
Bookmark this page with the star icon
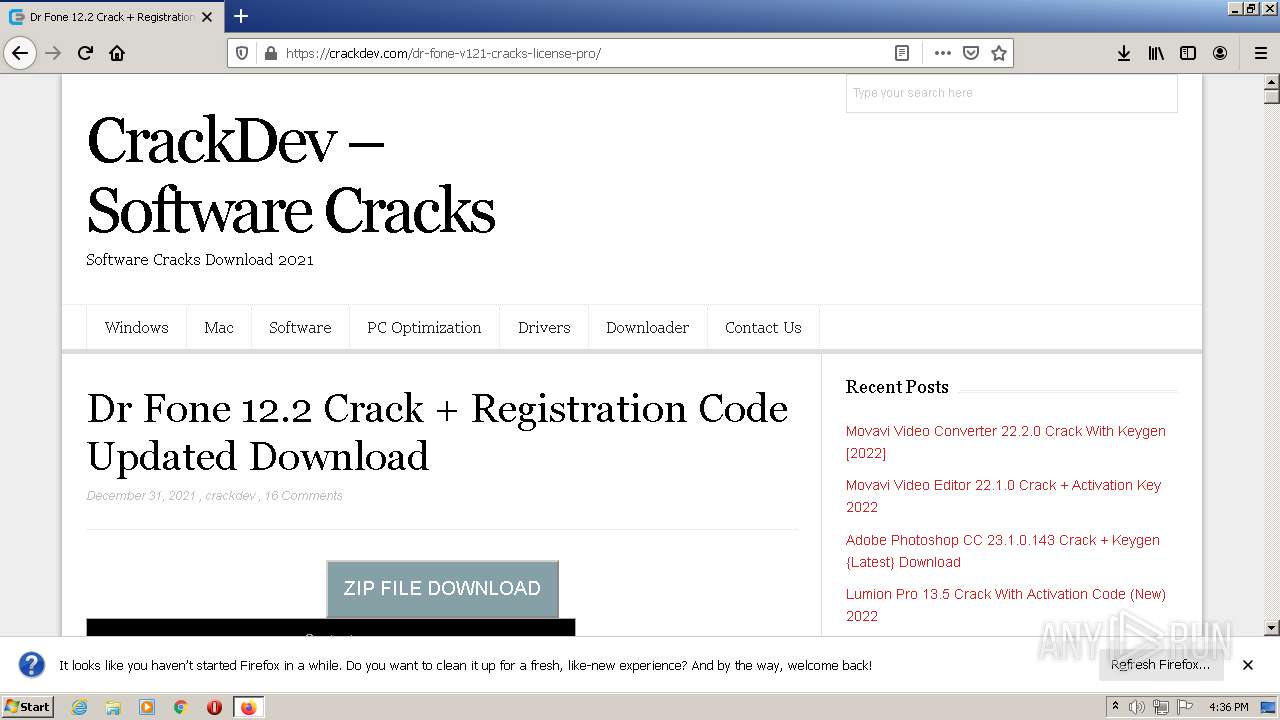click(998, 53)
